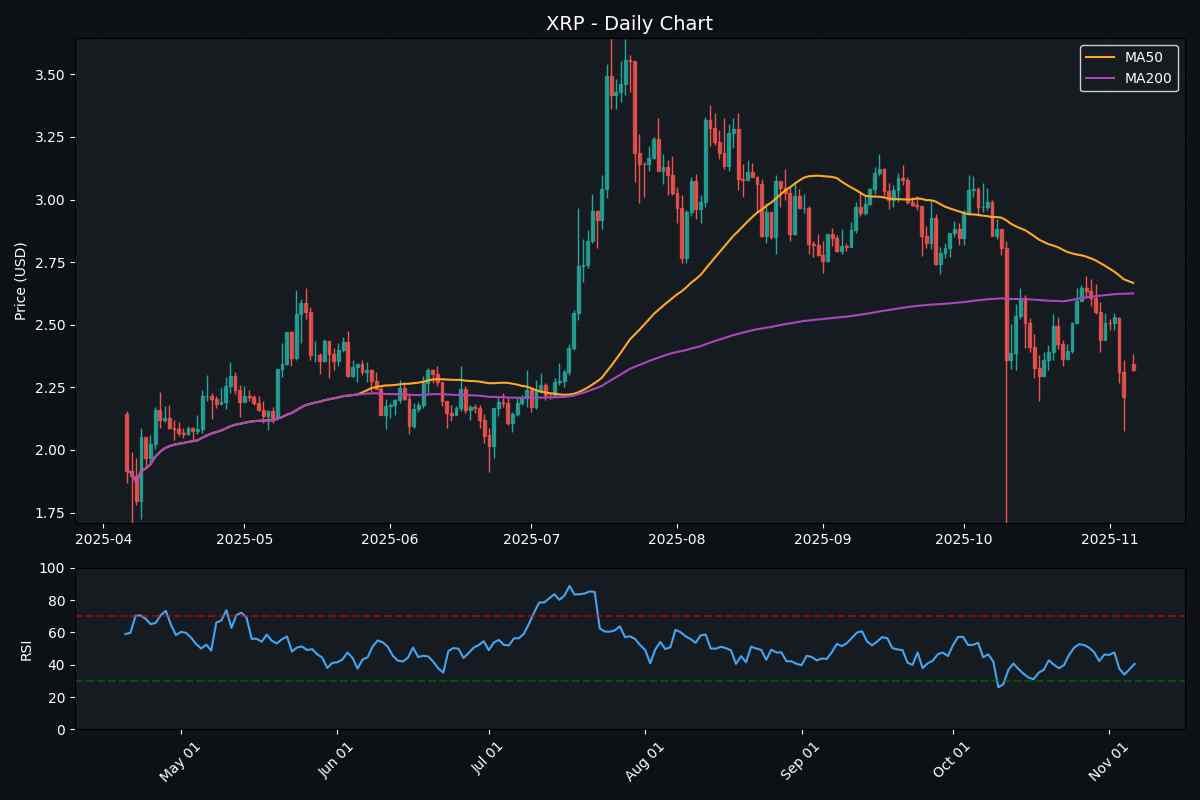Click the MA50 legend line icon

1103,57
